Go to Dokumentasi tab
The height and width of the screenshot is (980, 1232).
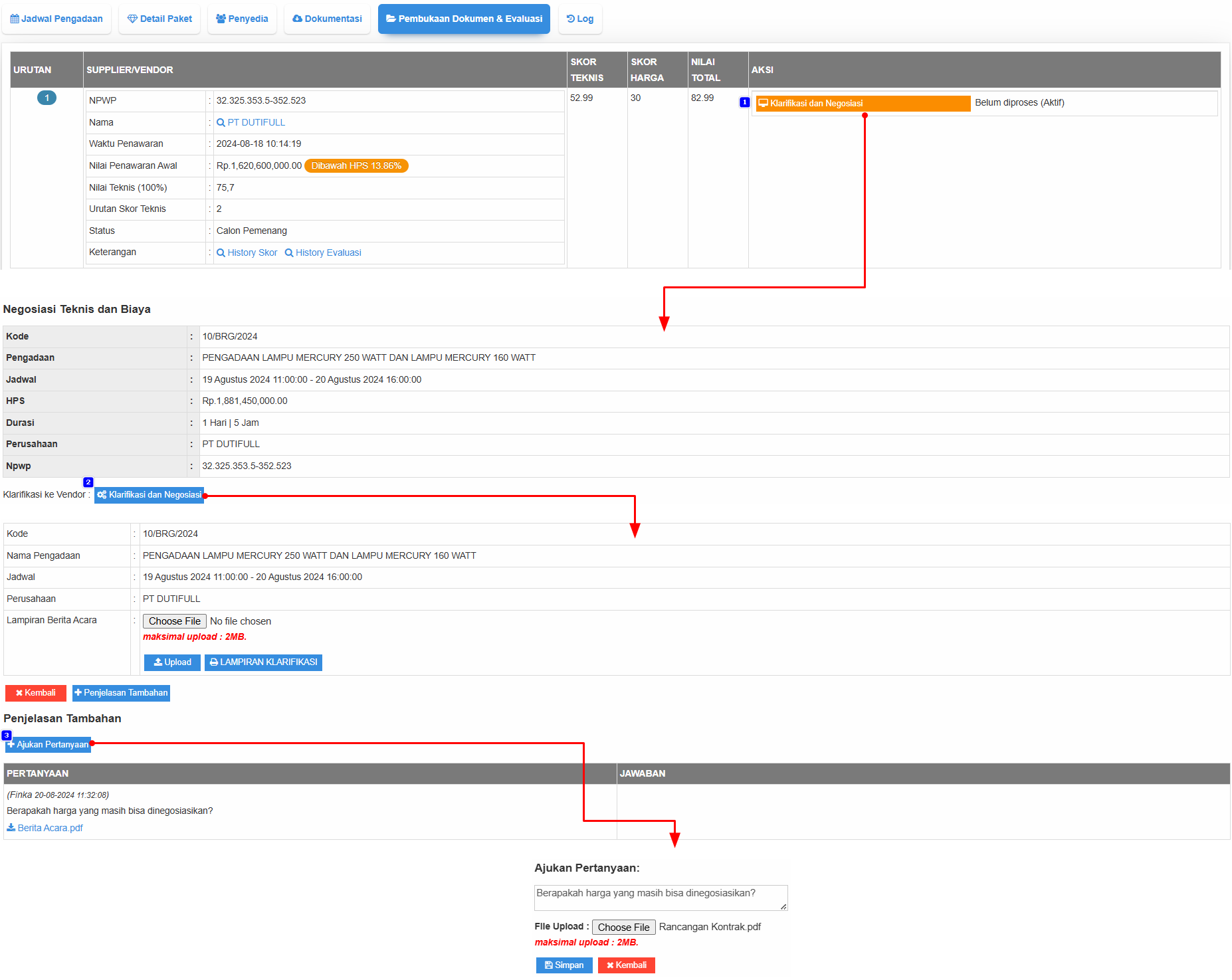tap(327, 19)
